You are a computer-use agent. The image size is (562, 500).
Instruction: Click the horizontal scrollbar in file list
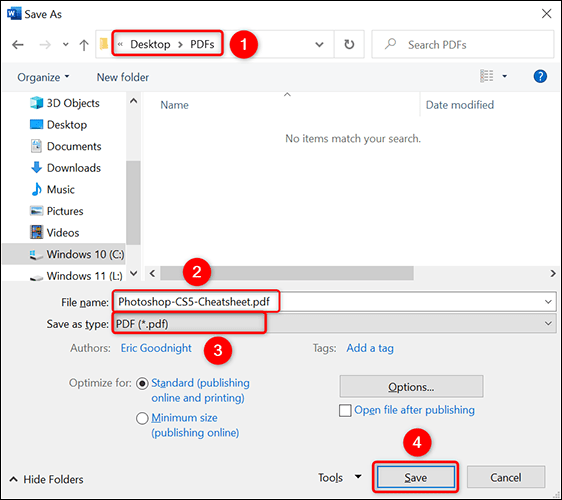coord(287,273)
